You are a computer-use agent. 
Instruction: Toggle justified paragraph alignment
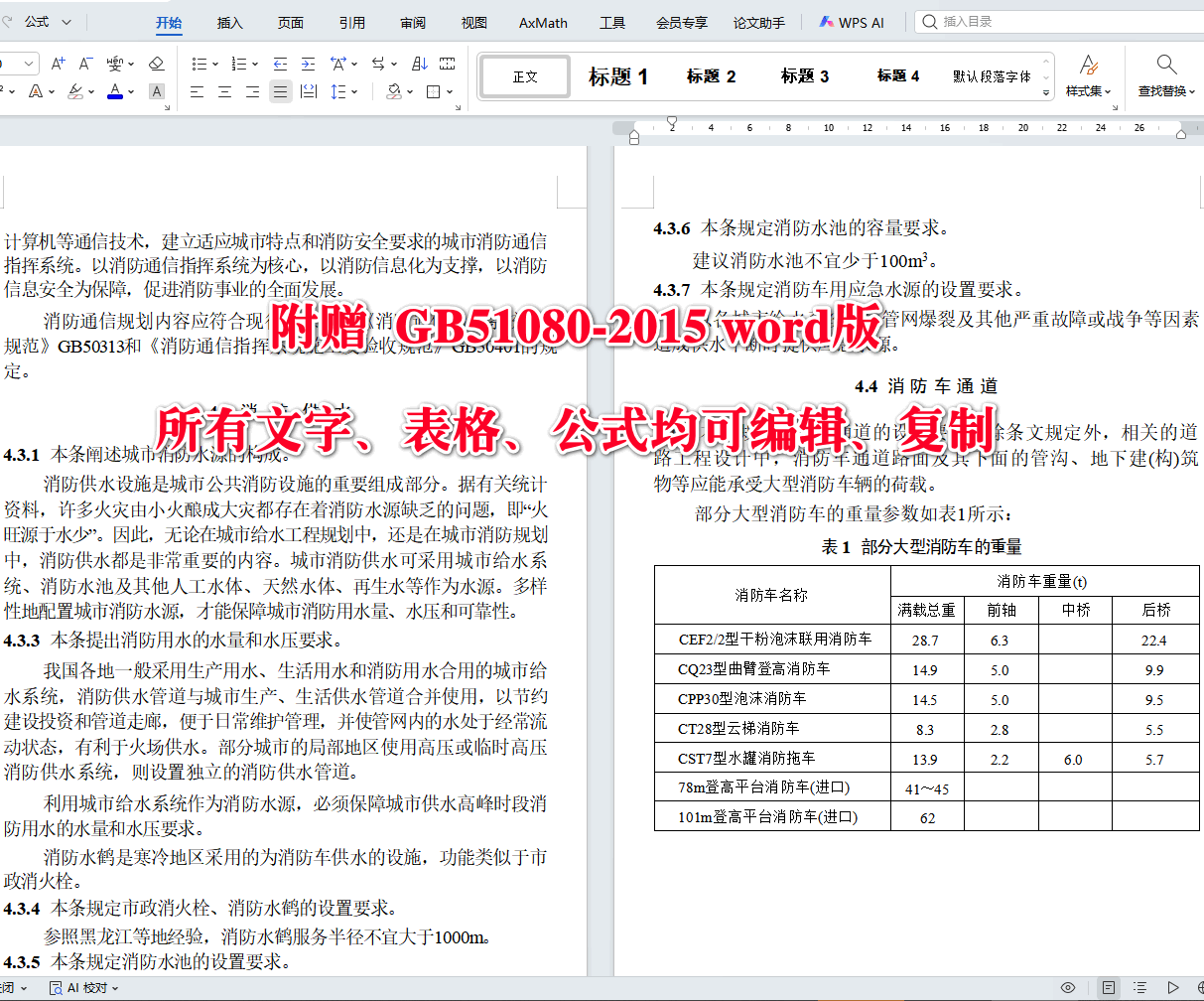281,91
